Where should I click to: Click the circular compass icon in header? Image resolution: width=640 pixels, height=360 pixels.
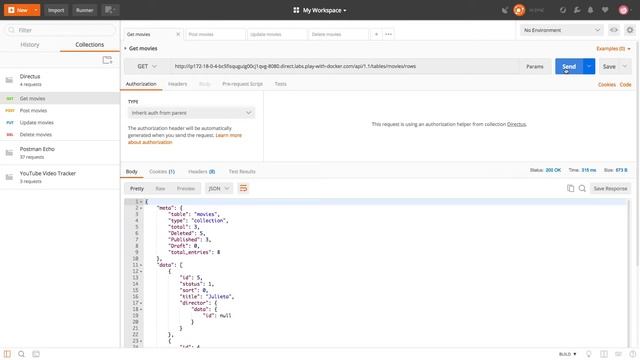point(563,10)
